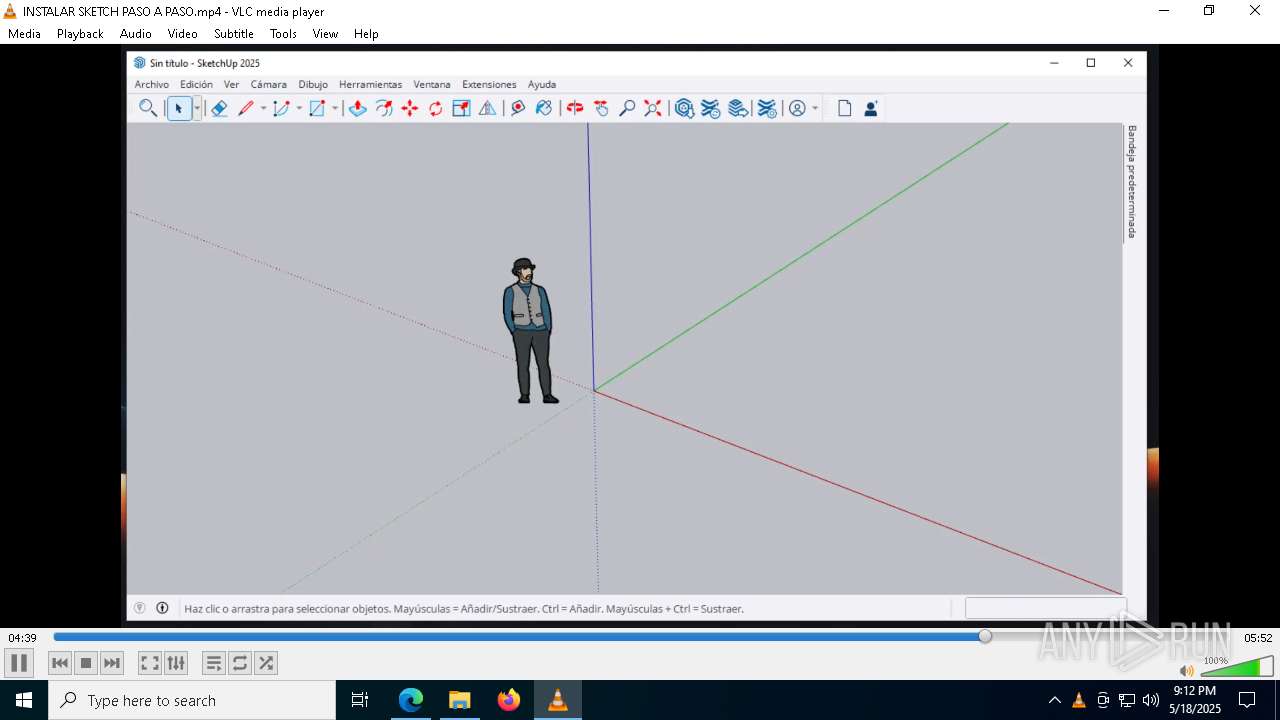This screenshot has width=1280, height=720.
Task: Select the Paint Bucket tool
Action: pos(544,108)
